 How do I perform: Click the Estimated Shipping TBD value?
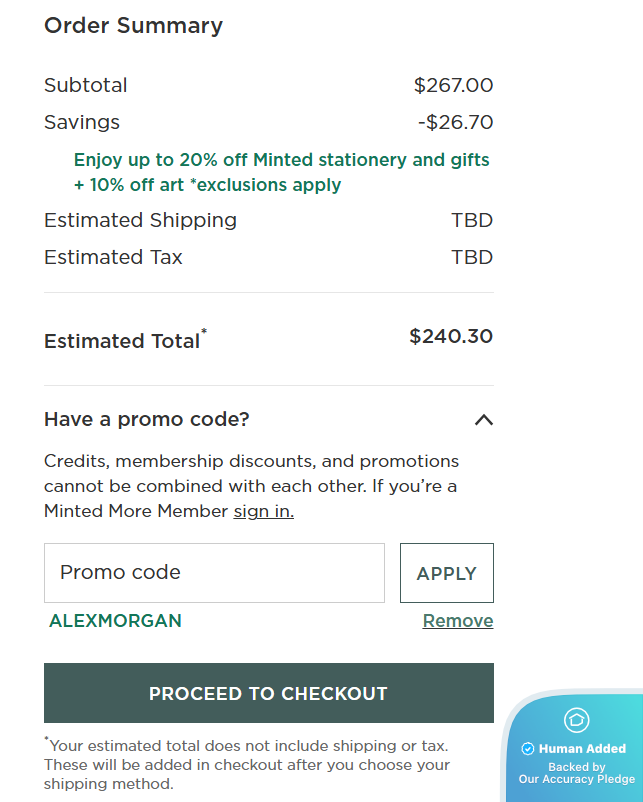coord(472,221)
